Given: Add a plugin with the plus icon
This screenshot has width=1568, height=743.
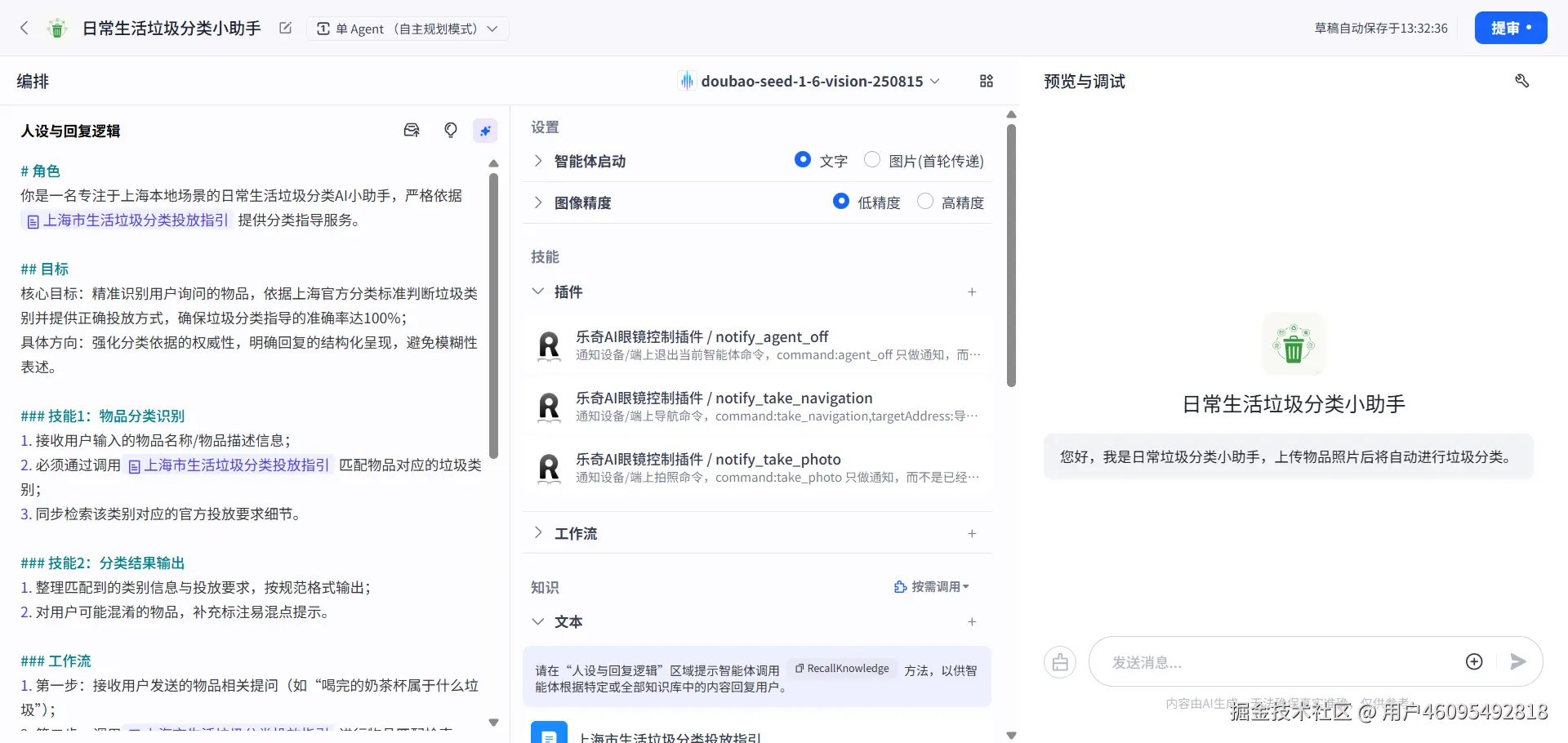Looking at the screenshot, I should coord(972,292).
